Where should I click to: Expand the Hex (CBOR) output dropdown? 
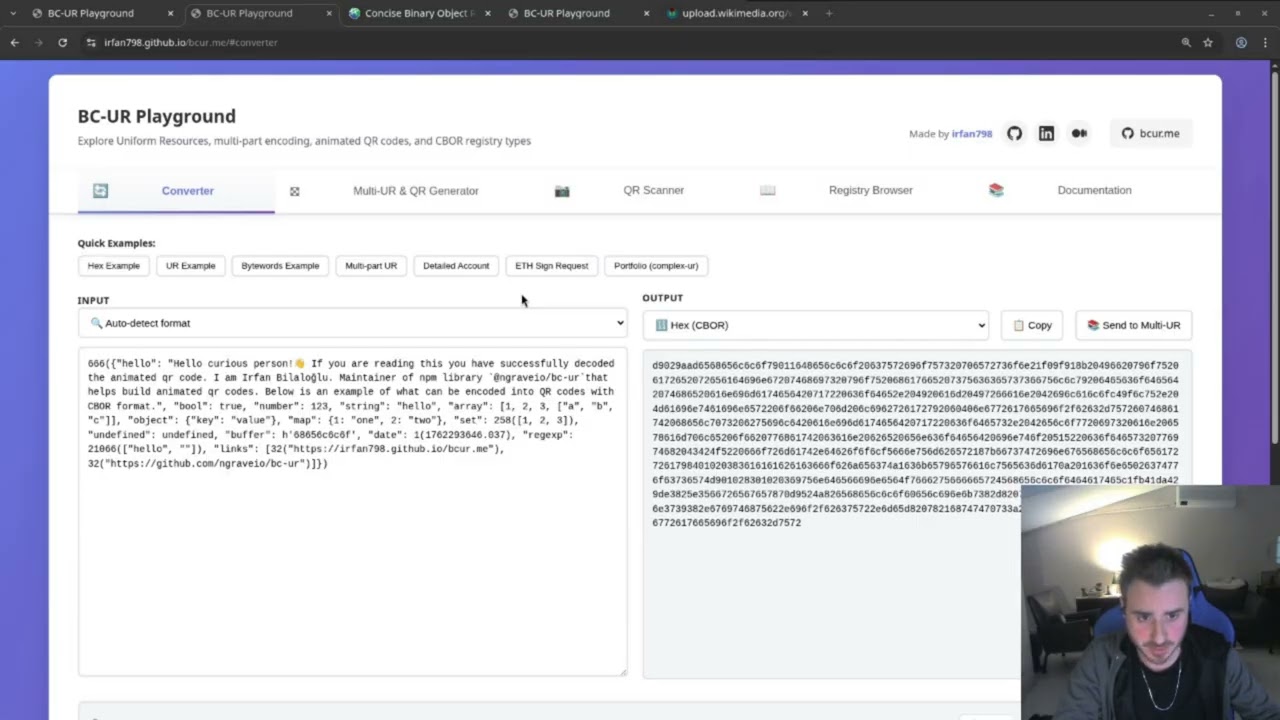[x=816, y=325]
